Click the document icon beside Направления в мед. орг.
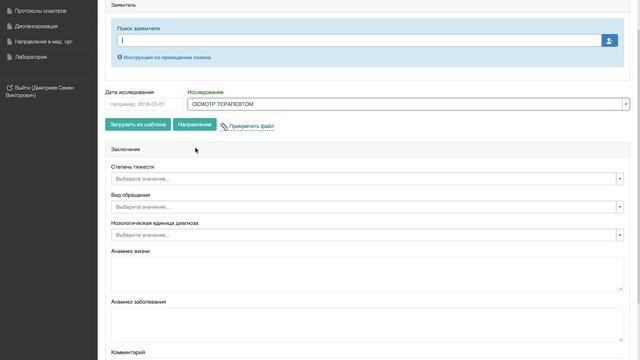 pyautogui.click(x=9, y=42)
